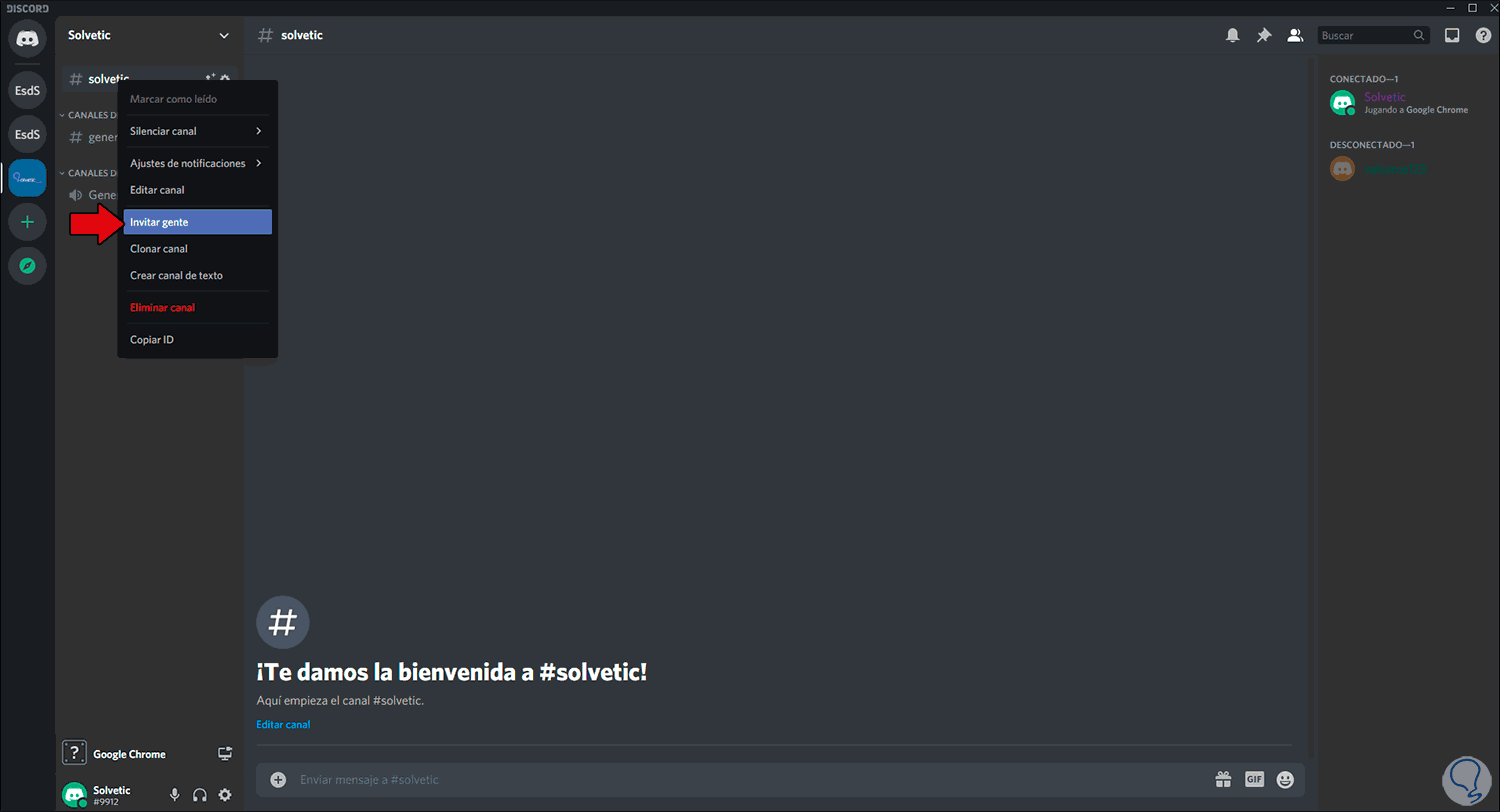Open the inbox icon in header
This screenshot has width=1500, height=812.
[x=1452, y=35]
